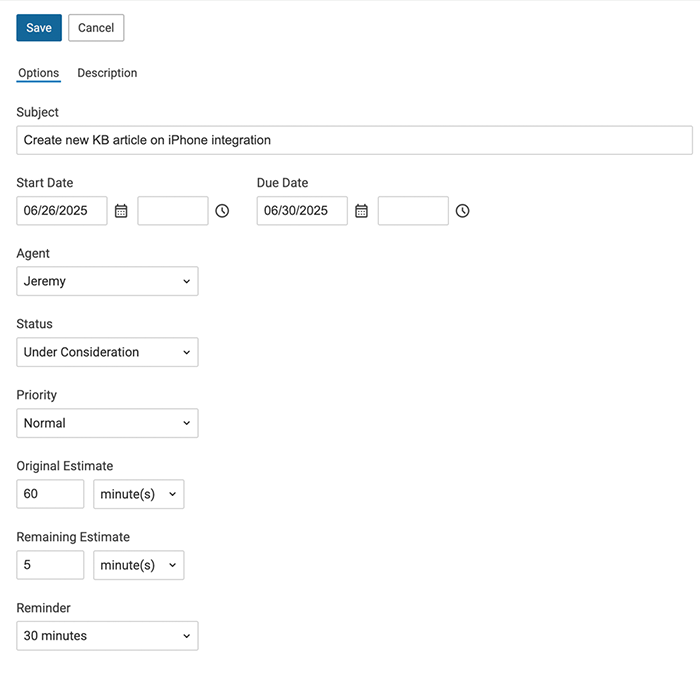Open the Reminder dropdown 30 minutes
The image size is (700, 700).
point(107,636)
